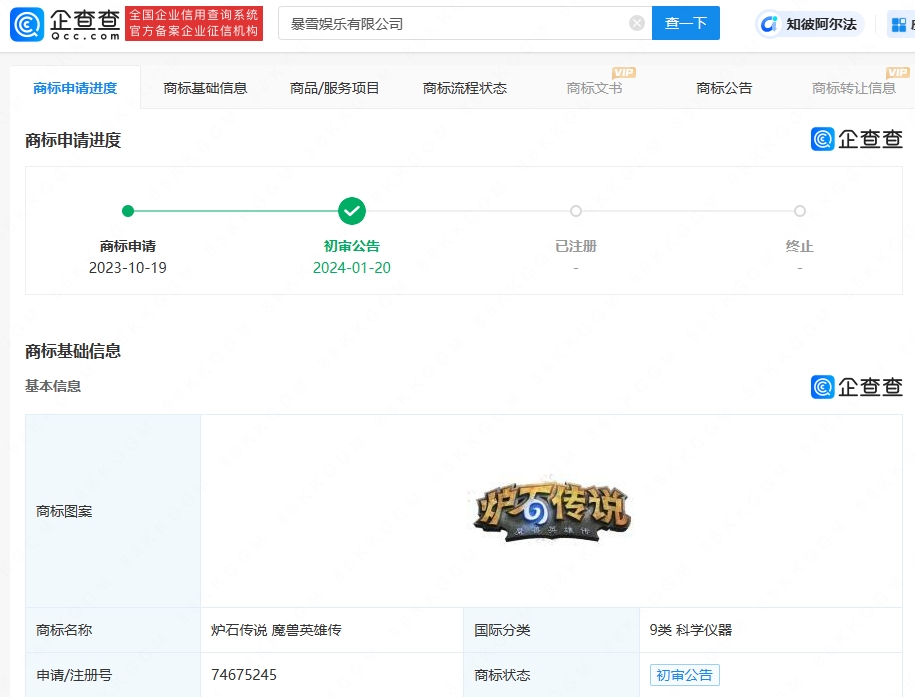915x697 pixels.
Task: Click the trademark name 炉石传说 魔兽英雄传
Action: click(276, 630)
